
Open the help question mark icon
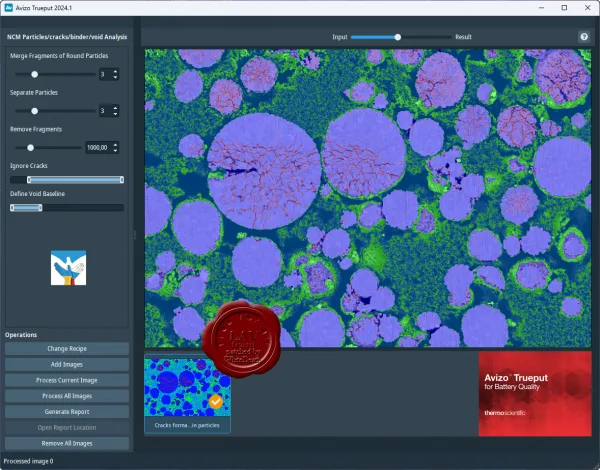584,37
